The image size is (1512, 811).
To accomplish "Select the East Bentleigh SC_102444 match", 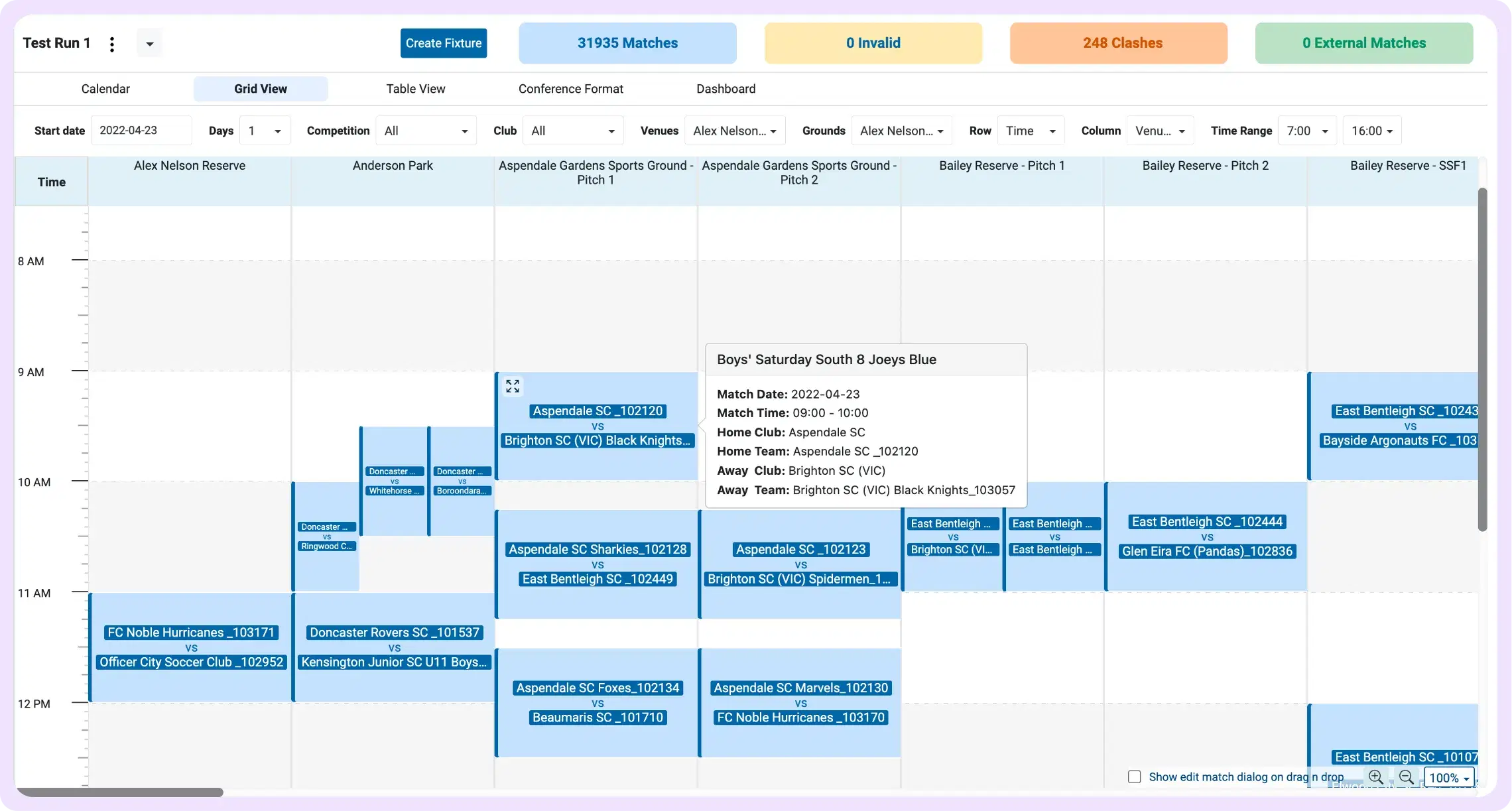I will tap(1207, 536).
